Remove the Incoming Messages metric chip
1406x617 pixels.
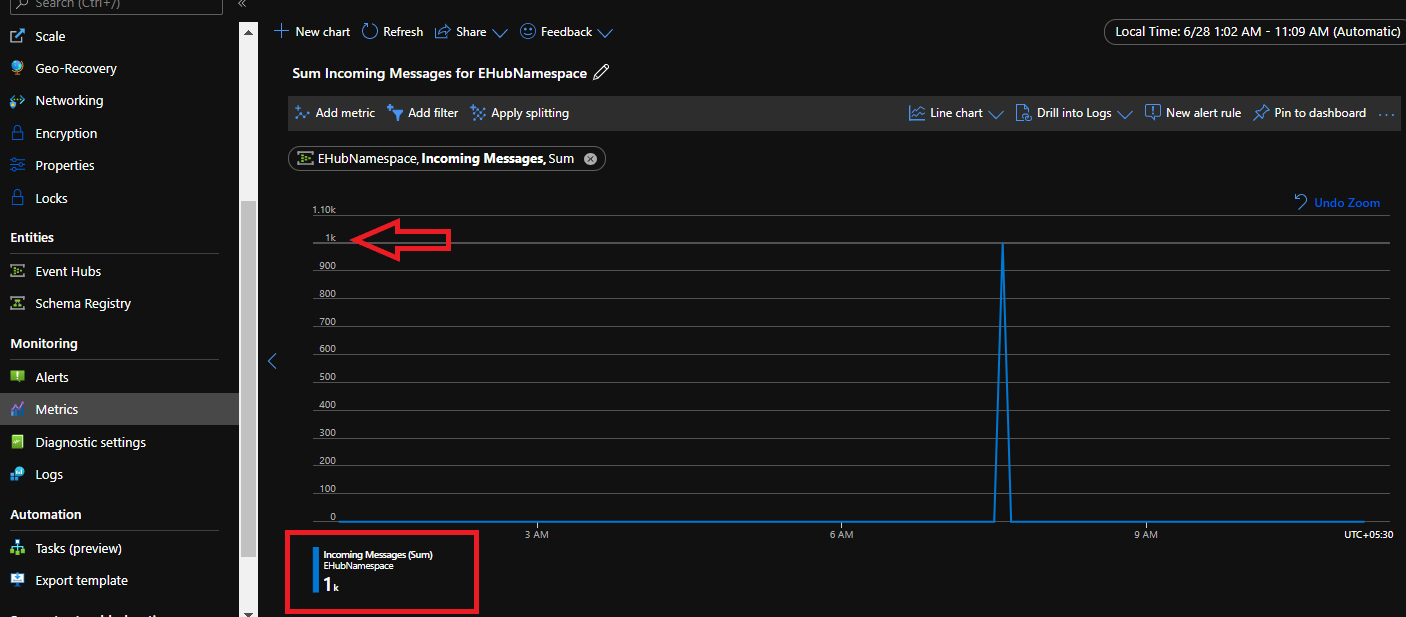(x=590, y=159)
